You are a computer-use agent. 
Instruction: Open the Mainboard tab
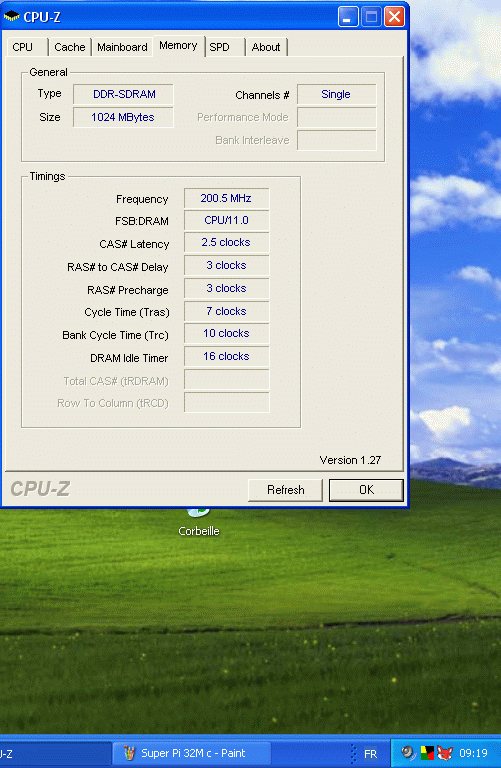[x=122, y=47]
